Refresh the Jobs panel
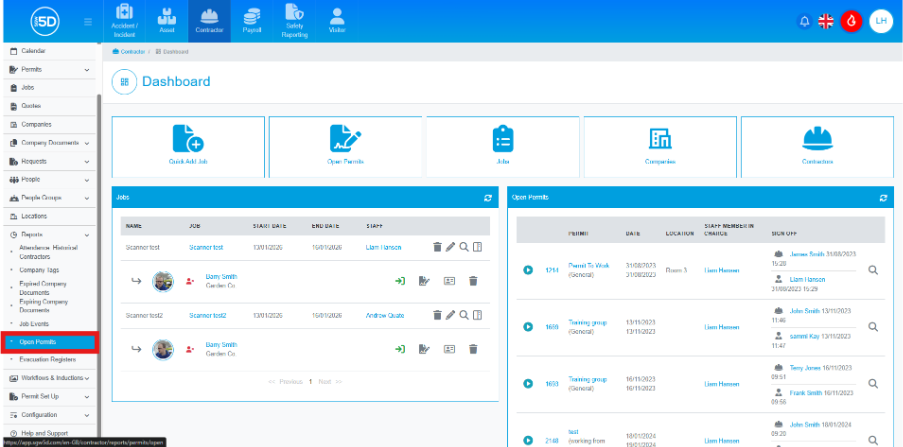Viewport: 903px width, 447px height. coord(487,199)
